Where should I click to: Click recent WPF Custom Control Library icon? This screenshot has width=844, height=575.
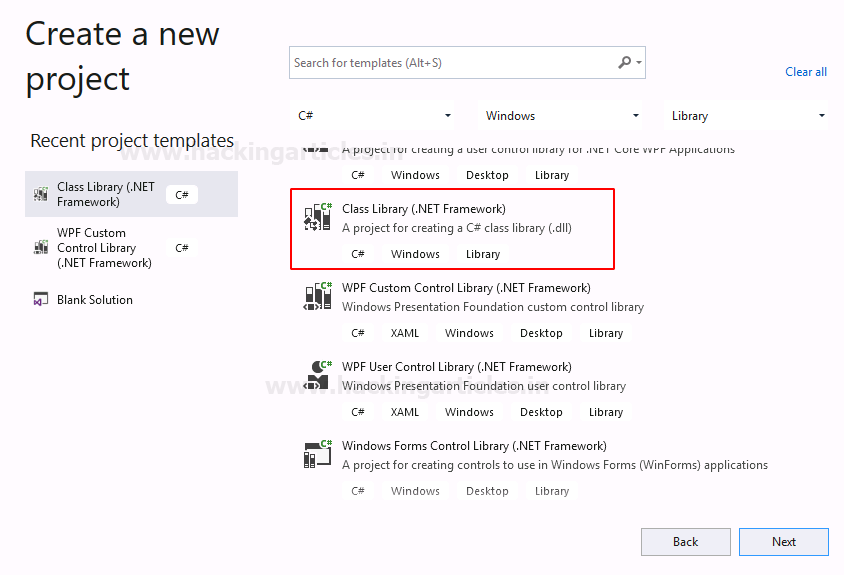coord(41,248)
